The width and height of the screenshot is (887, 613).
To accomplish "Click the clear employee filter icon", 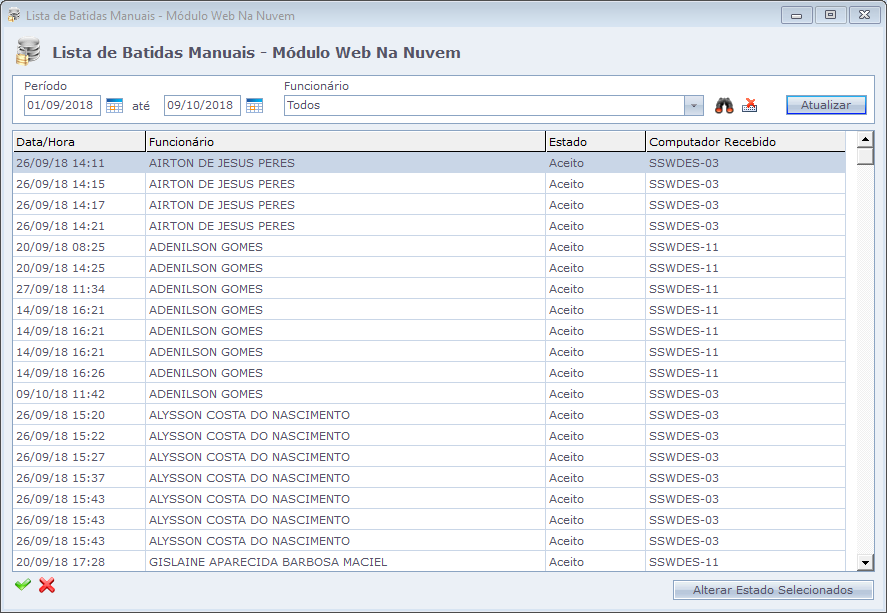I will pyautogui.click(x=750, y=105).
